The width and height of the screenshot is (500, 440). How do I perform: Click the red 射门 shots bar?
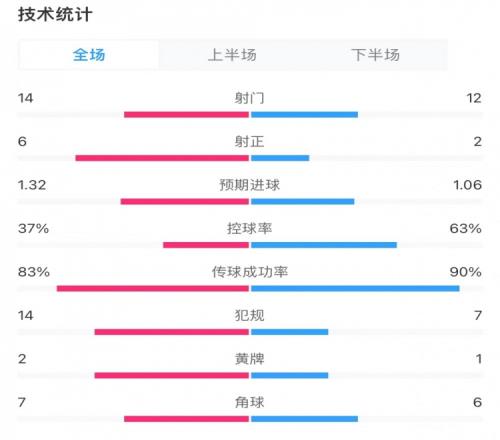pyautogui.click(x=187, y=115)
